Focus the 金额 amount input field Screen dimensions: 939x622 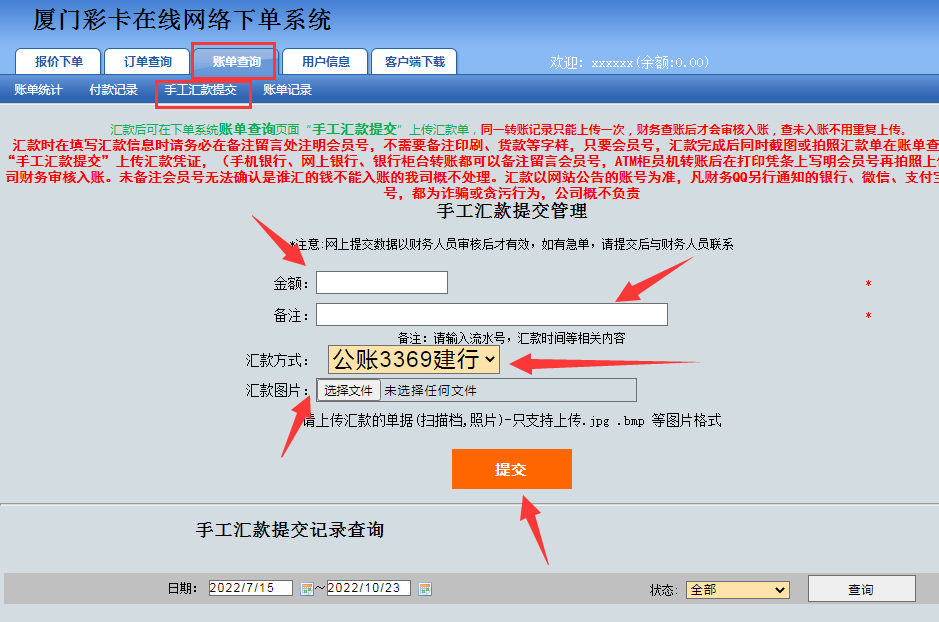click(382, 283)
